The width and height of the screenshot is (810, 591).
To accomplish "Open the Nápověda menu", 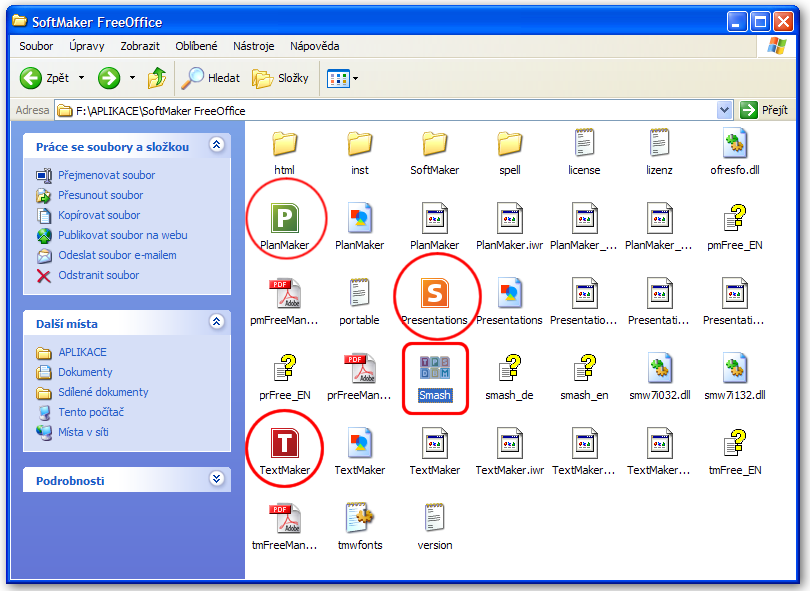I will [315, 46].
